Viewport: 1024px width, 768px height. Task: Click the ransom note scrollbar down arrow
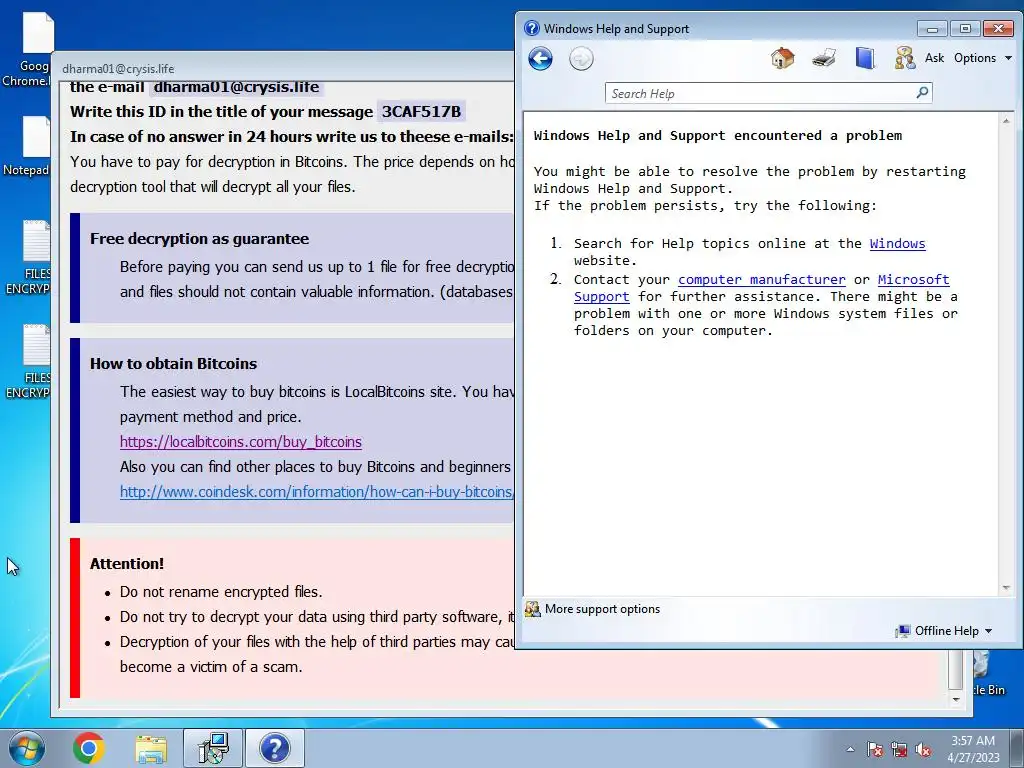[955, 699]
